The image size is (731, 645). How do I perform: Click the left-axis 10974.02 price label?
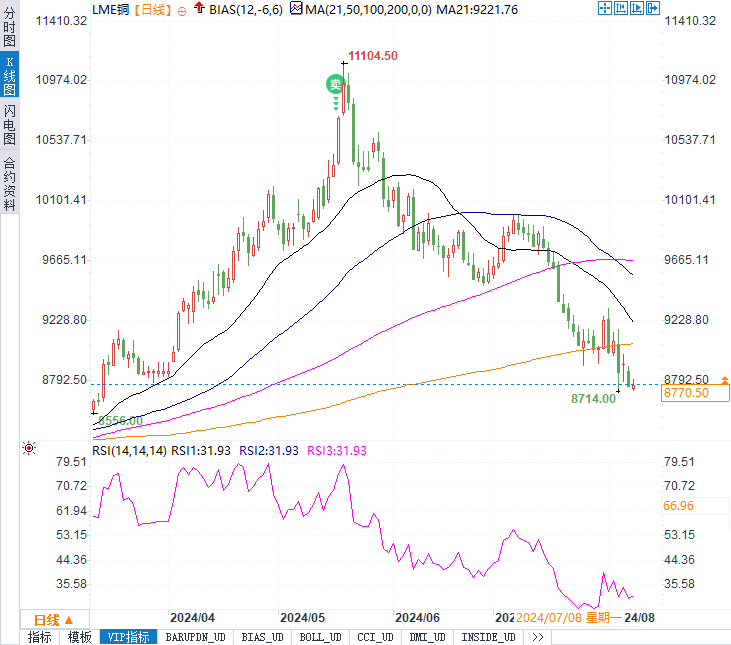tap(61, 80)
